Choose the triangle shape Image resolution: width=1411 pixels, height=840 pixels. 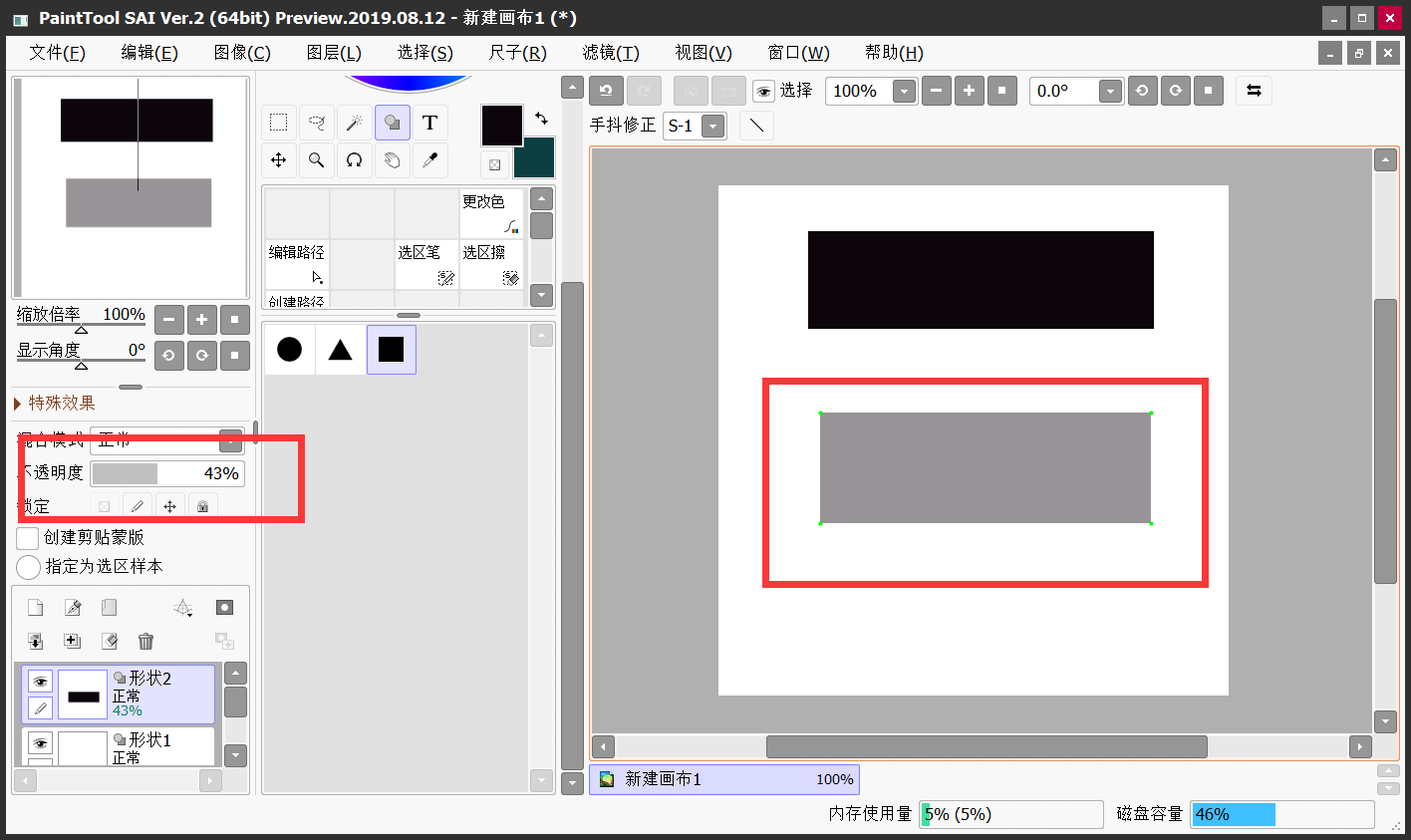[x=341, y=349]
